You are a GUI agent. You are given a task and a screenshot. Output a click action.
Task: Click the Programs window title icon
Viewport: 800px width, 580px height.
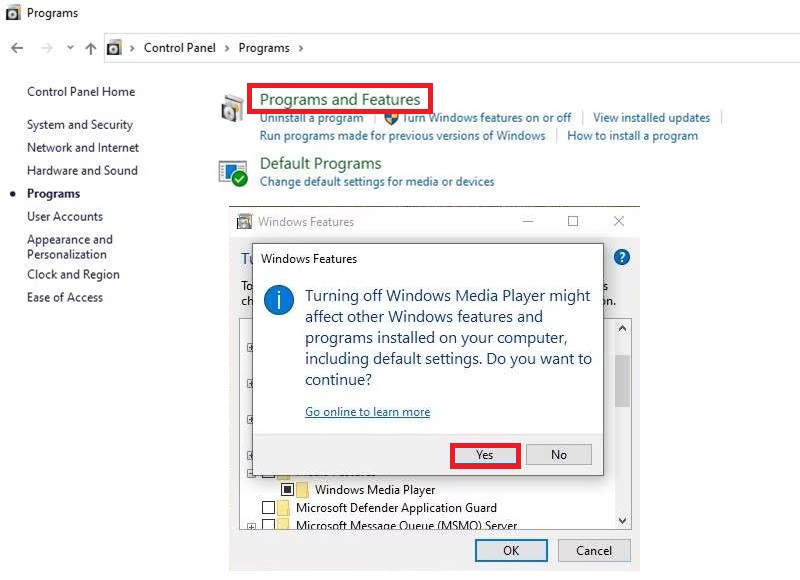13,13
